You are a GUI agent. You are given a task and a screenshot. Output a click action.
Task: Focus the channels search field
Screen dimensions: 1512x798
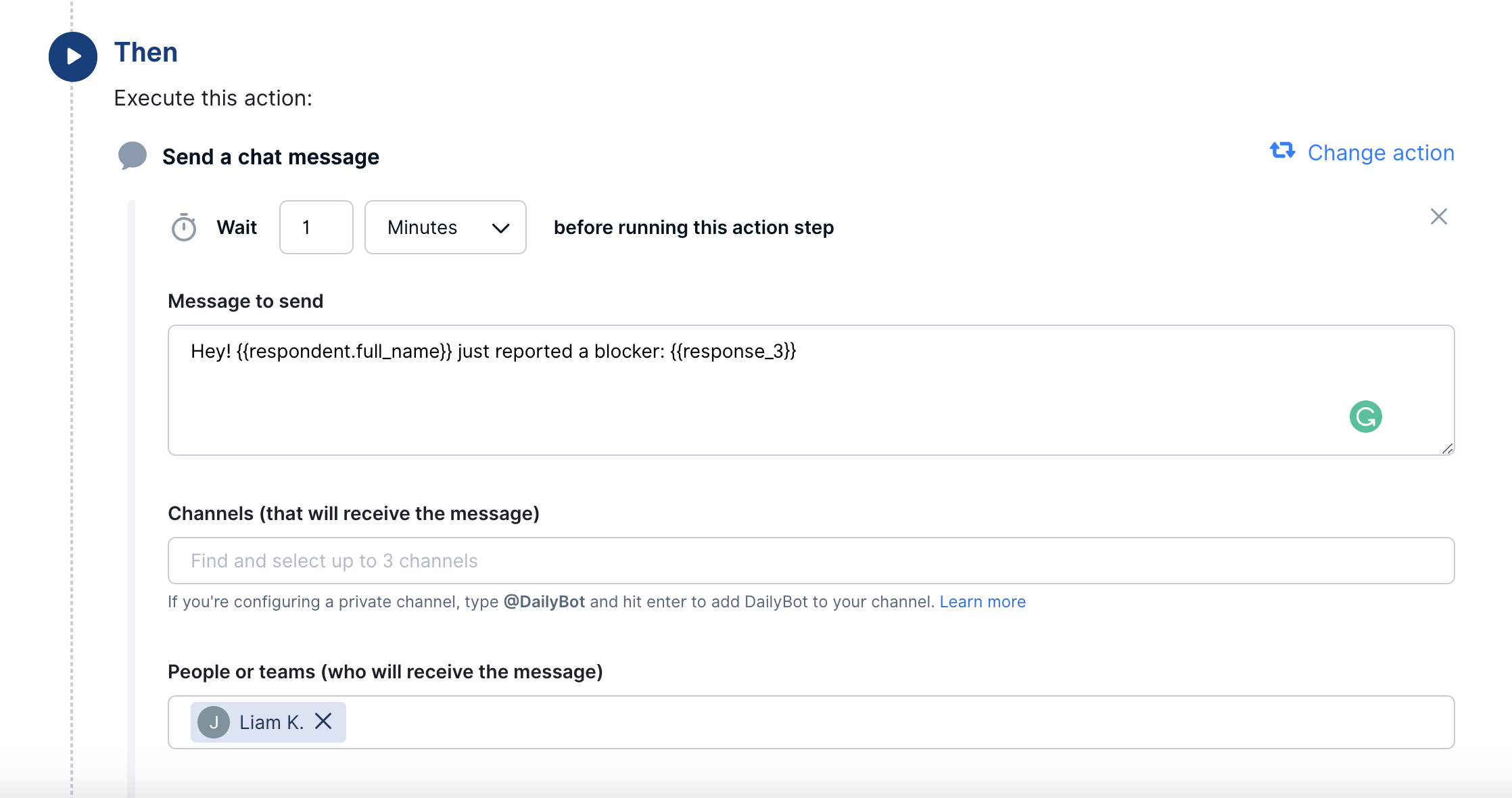click(811, 561)
